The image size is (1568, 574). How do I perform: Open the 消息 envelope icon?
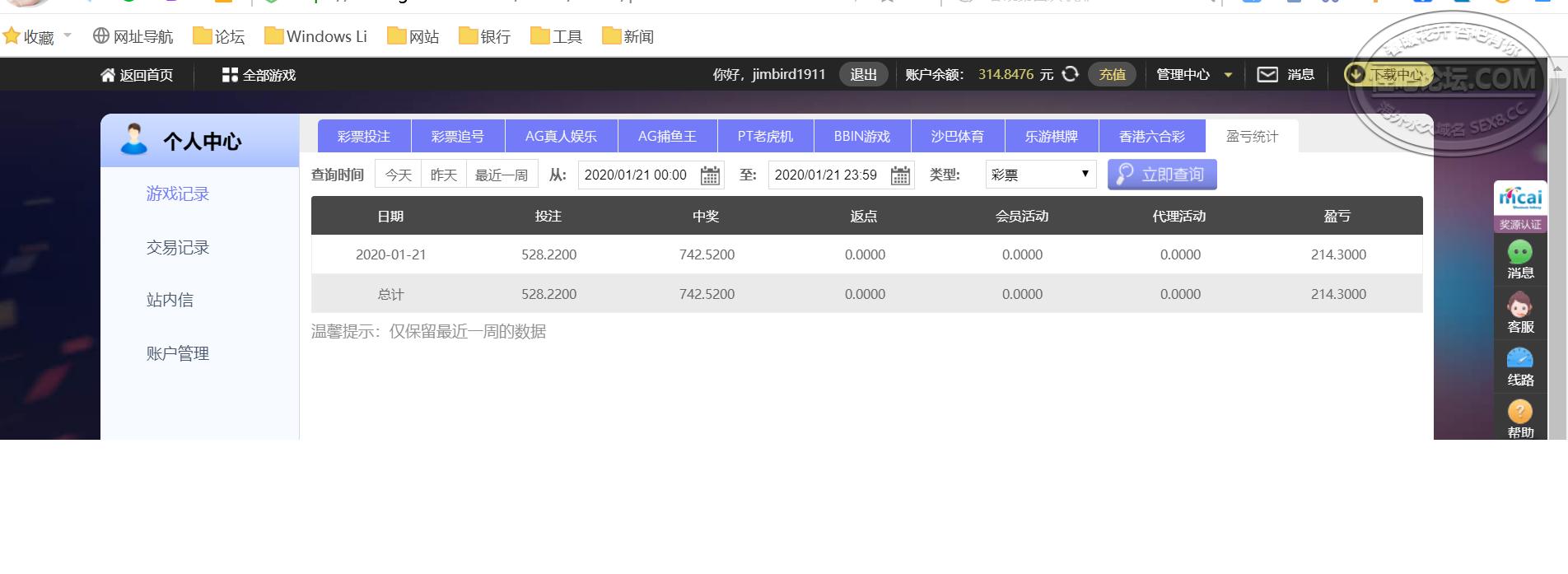point(1267,75)
